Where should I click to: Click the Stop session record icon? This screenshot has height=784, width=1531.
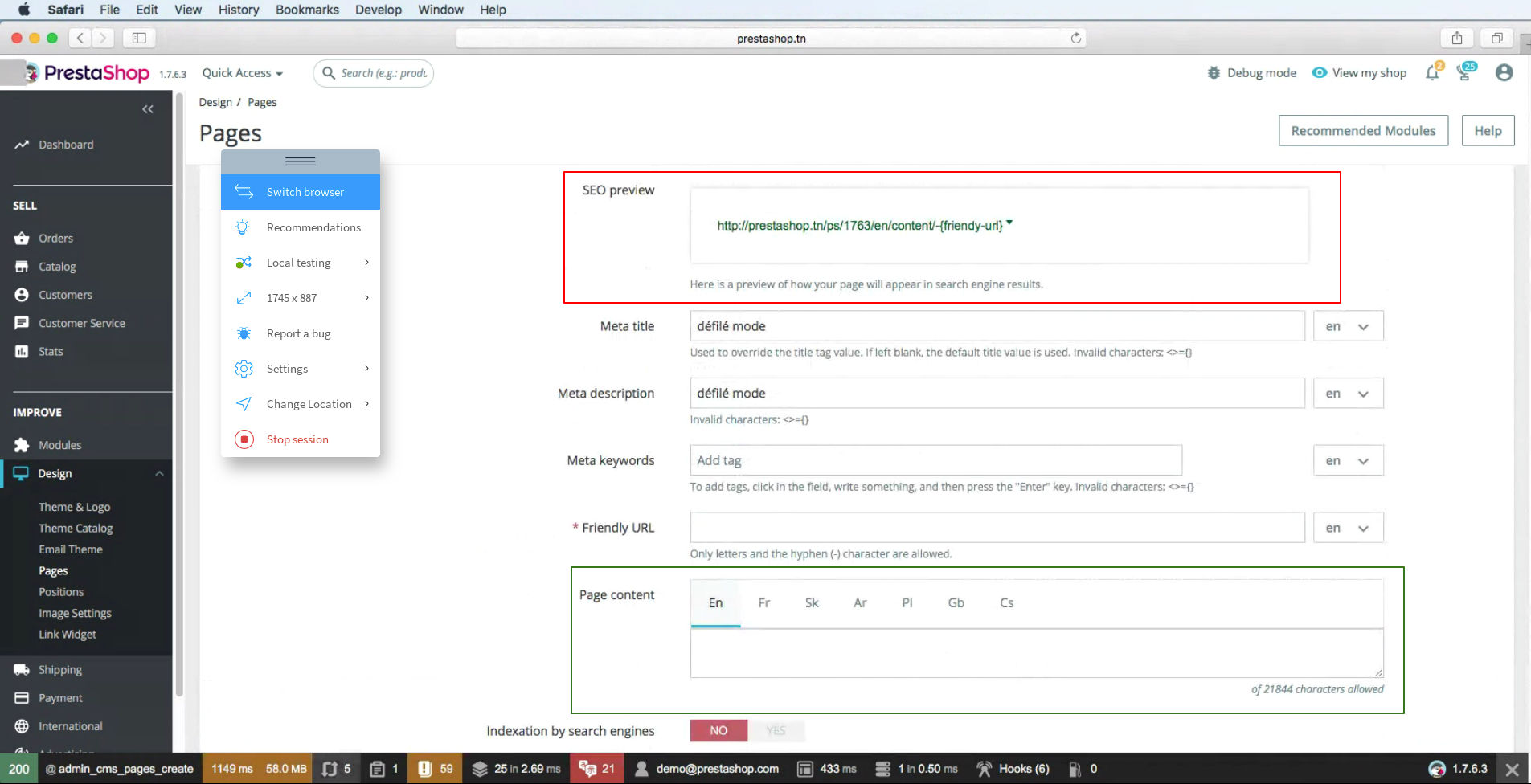point(244,439)
